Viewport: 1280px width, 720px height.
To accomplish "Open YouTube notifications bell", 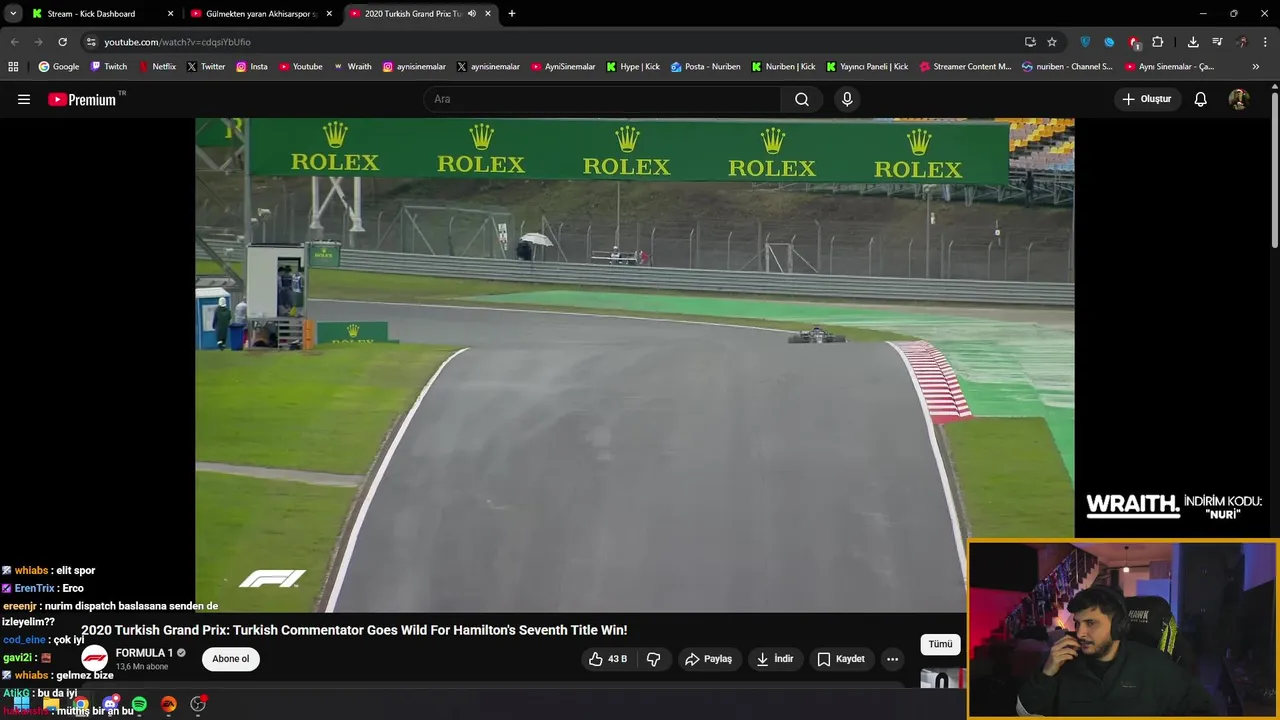I will point(1201,99).
